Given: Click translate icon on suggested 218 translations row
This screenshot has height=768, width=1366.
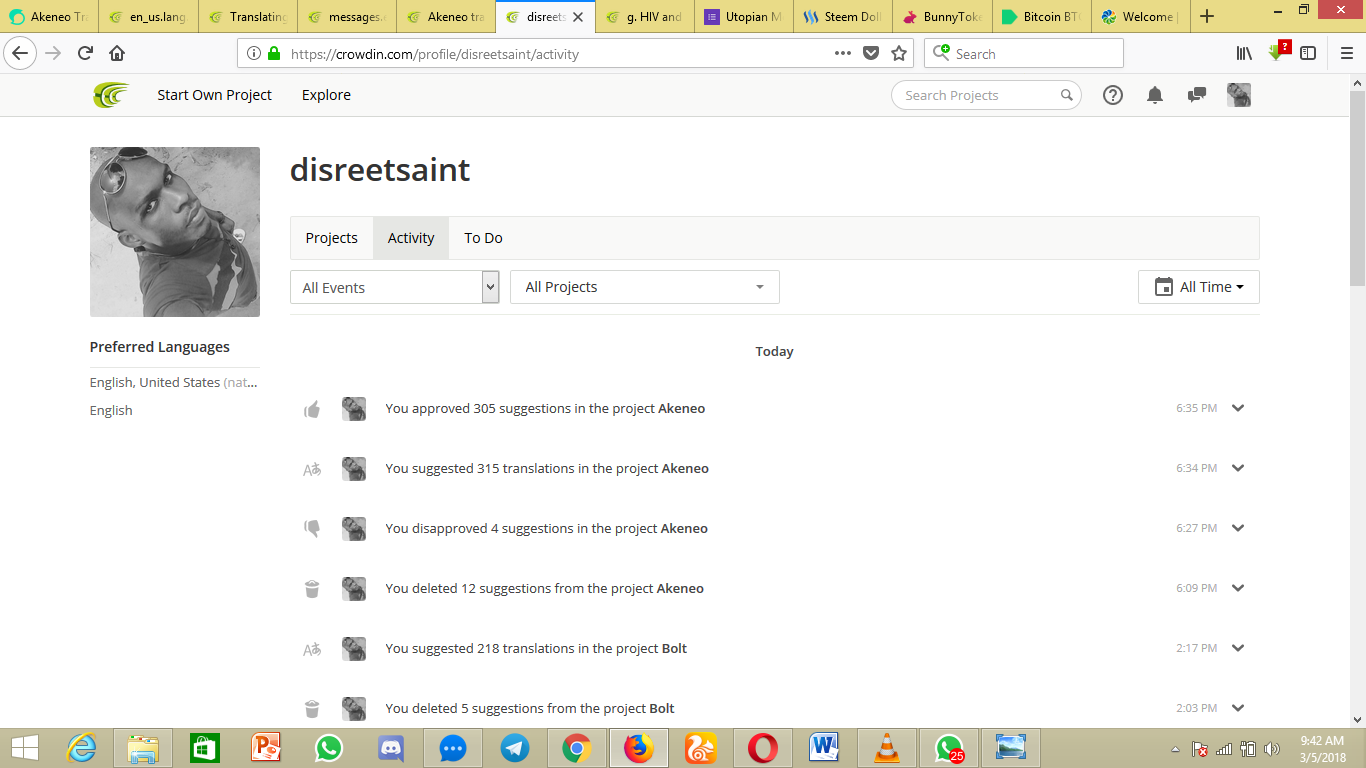Looking at the screenshot, I should [312, 649].
